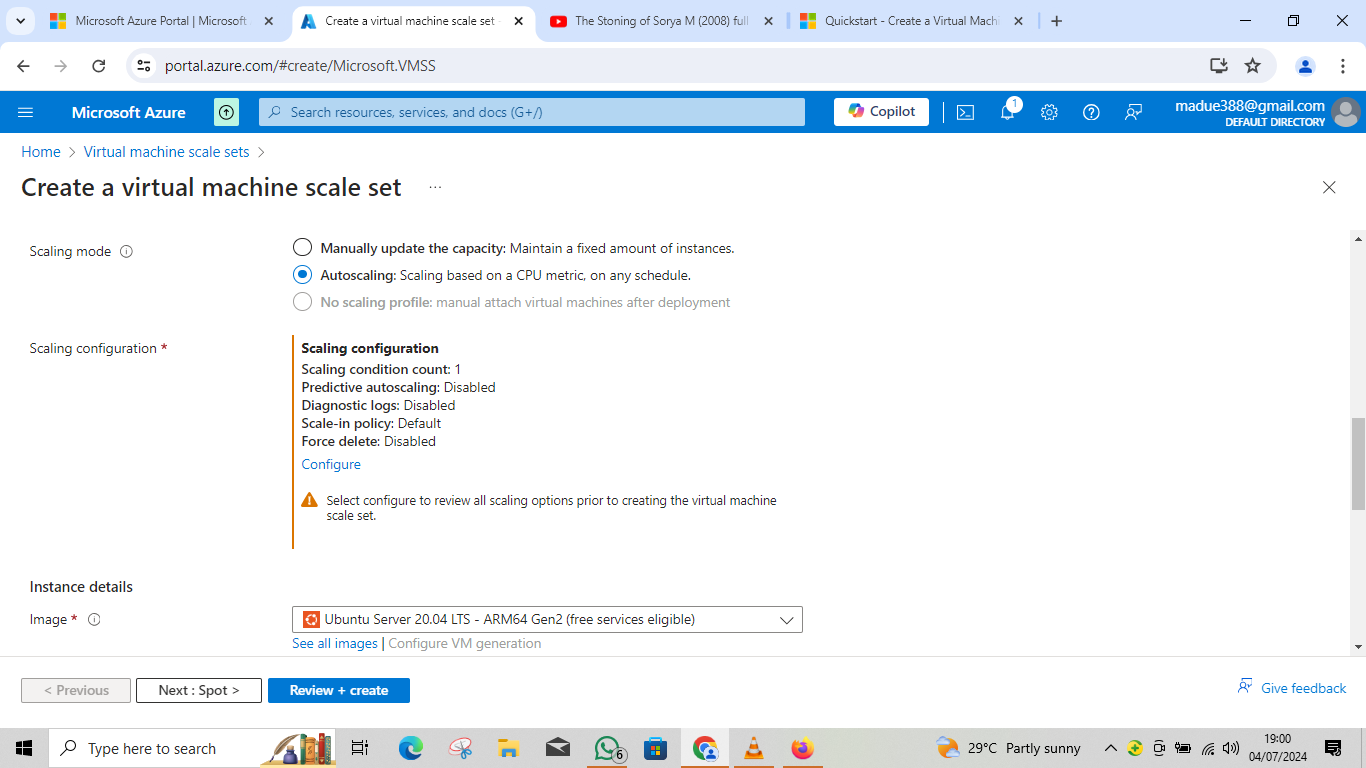The image size is (1366, 768).
Task: Go to Virtual machine scale sets breadcrumb
Action: pos(167,152)
